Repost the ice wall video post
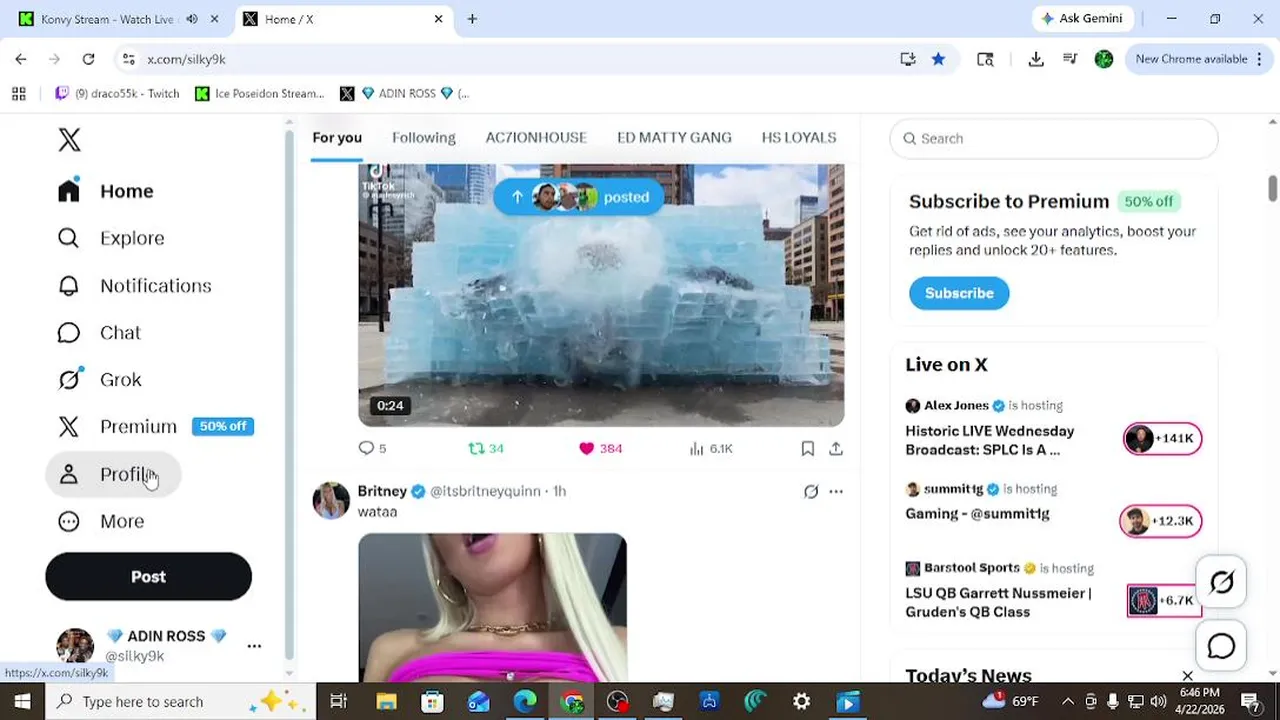Screen dimensions: 1280x720 tap(486, 448)
